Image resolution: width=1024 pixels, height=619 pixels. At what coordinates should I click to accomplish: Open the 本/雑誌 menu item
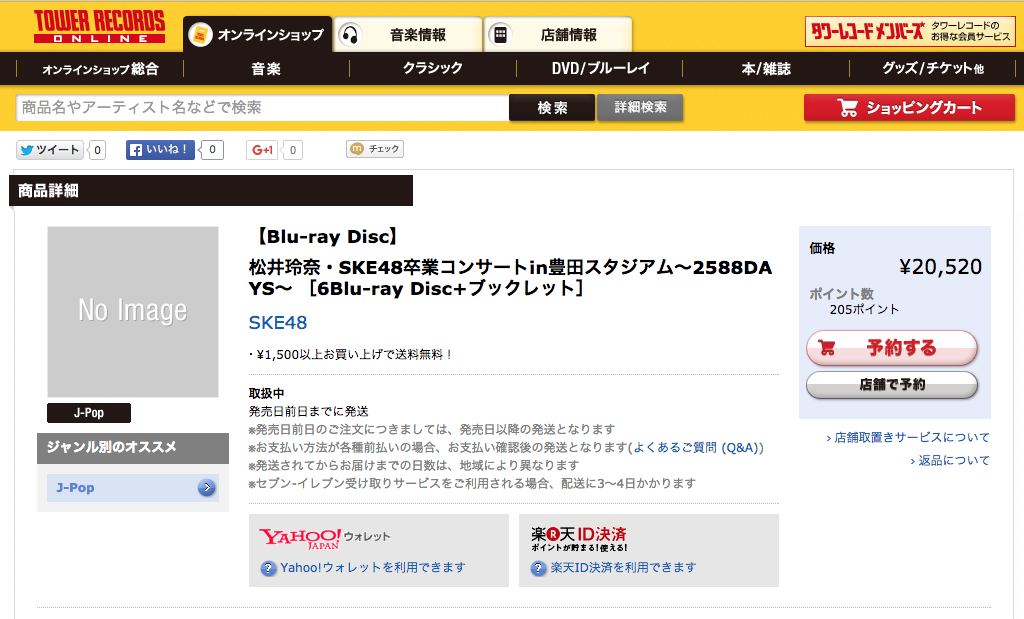(766, 69)
